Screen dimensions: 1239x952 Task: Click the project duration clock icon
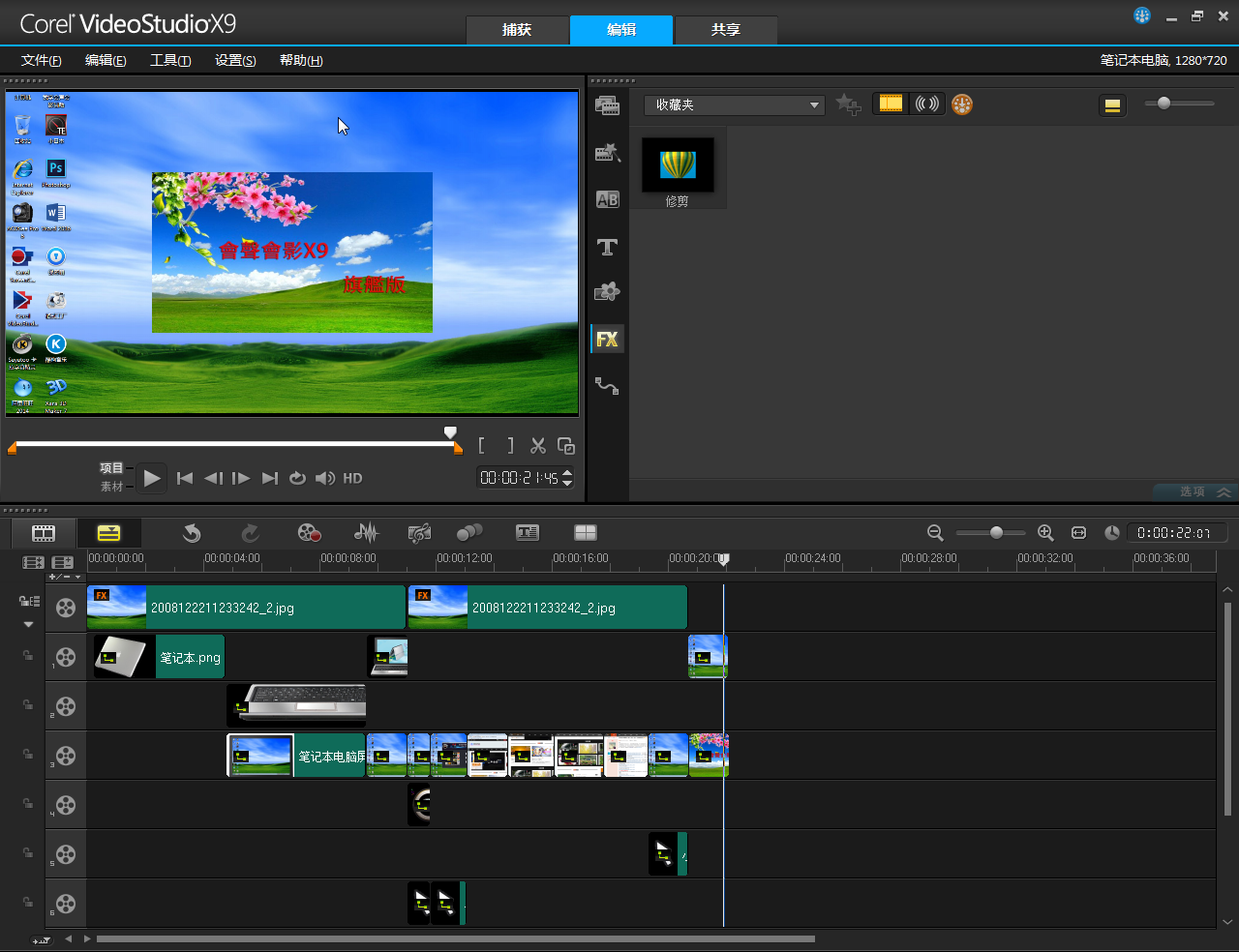click(1112, 533)
